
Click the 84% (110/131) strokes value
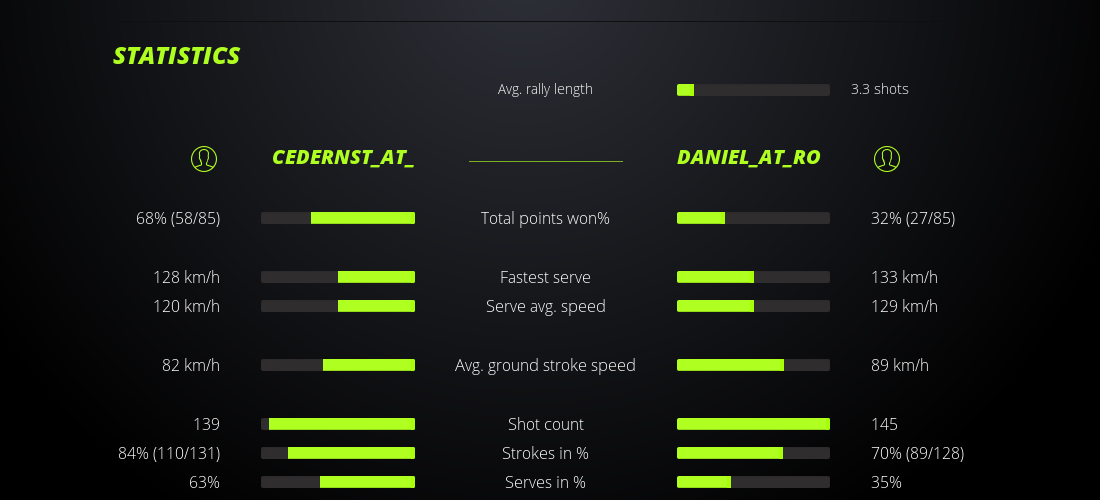(169, 453)
